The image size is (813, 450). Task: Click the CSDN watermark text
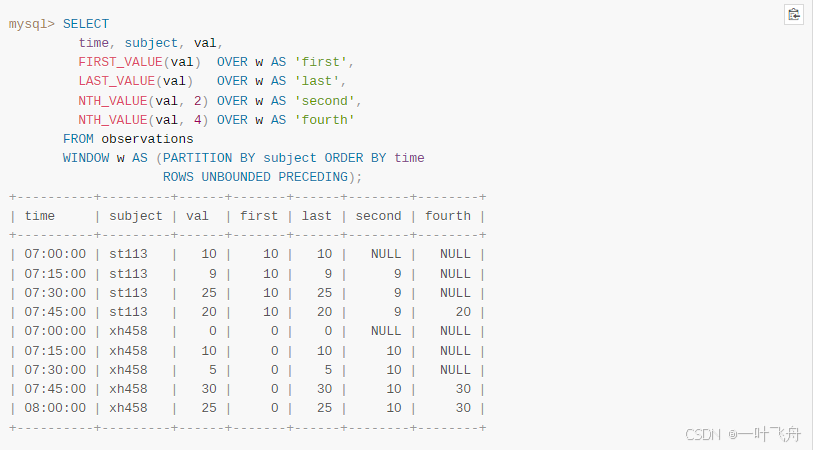click(x=703, y=434)
